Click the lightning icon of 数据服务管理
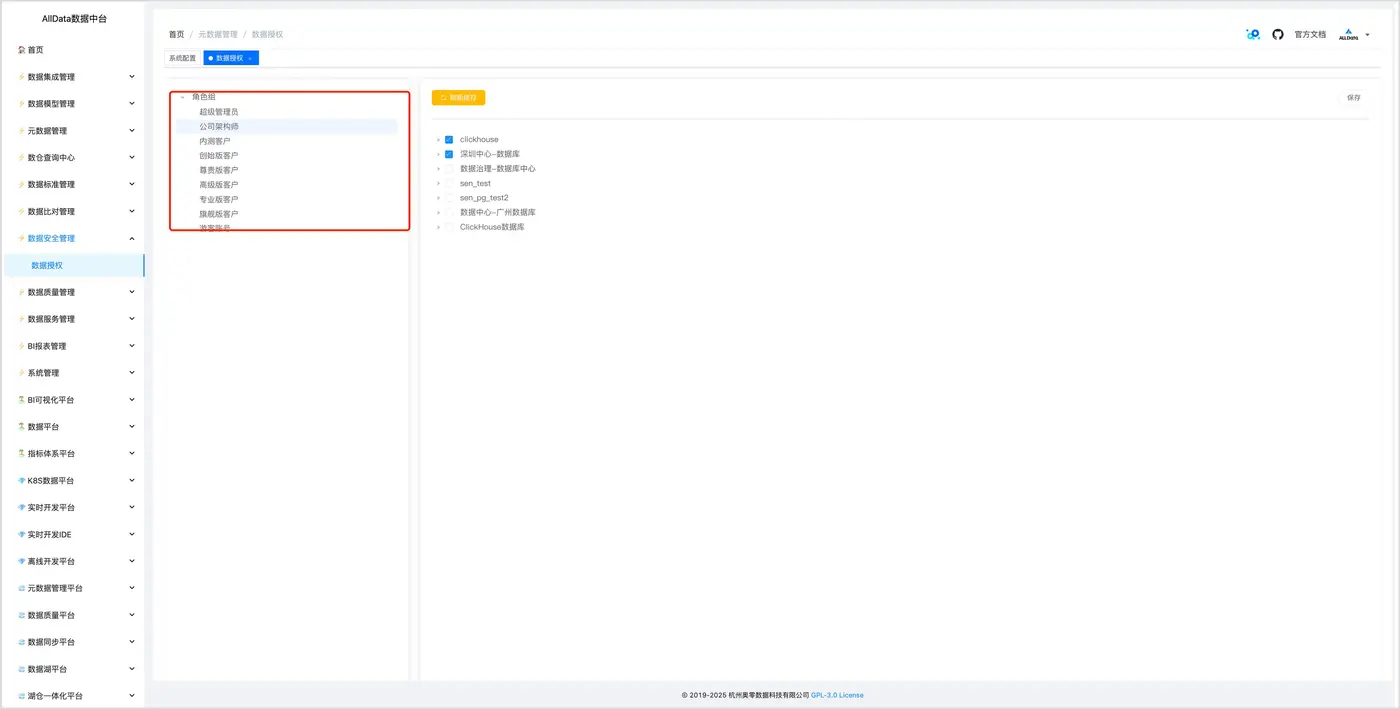This screenshot has width=1400, height=709. click(x=21, y=320)
